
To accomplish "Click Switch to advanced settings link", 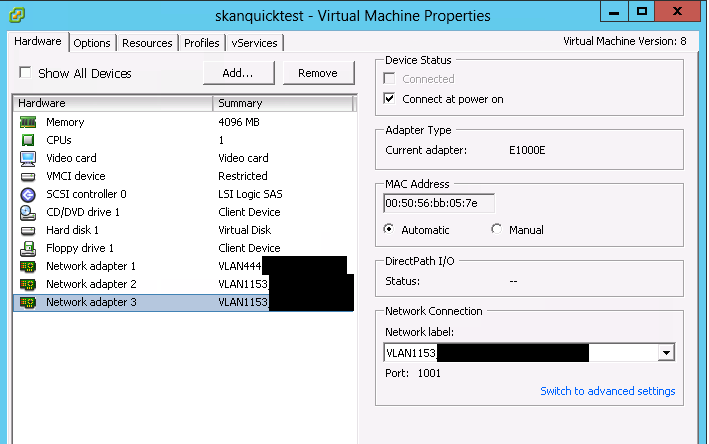I will click(607, 391).
